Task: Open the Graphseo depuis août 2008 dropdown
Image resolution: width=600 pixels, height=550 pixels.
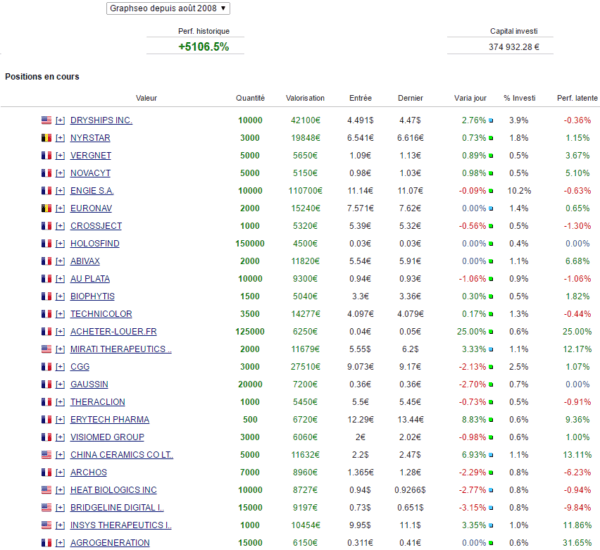Action: [x=168, y=8]
